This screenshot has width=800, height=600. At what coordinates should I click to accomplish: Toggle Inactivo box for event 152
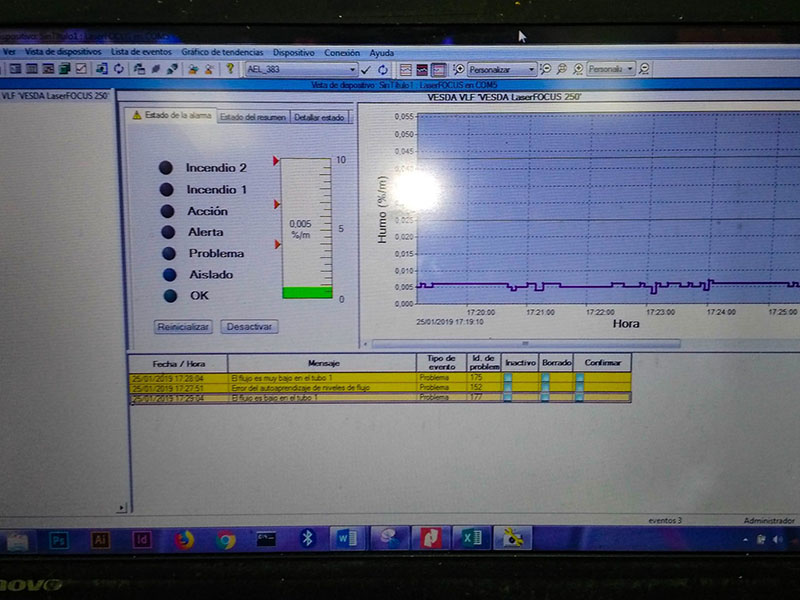pos(508,388)
